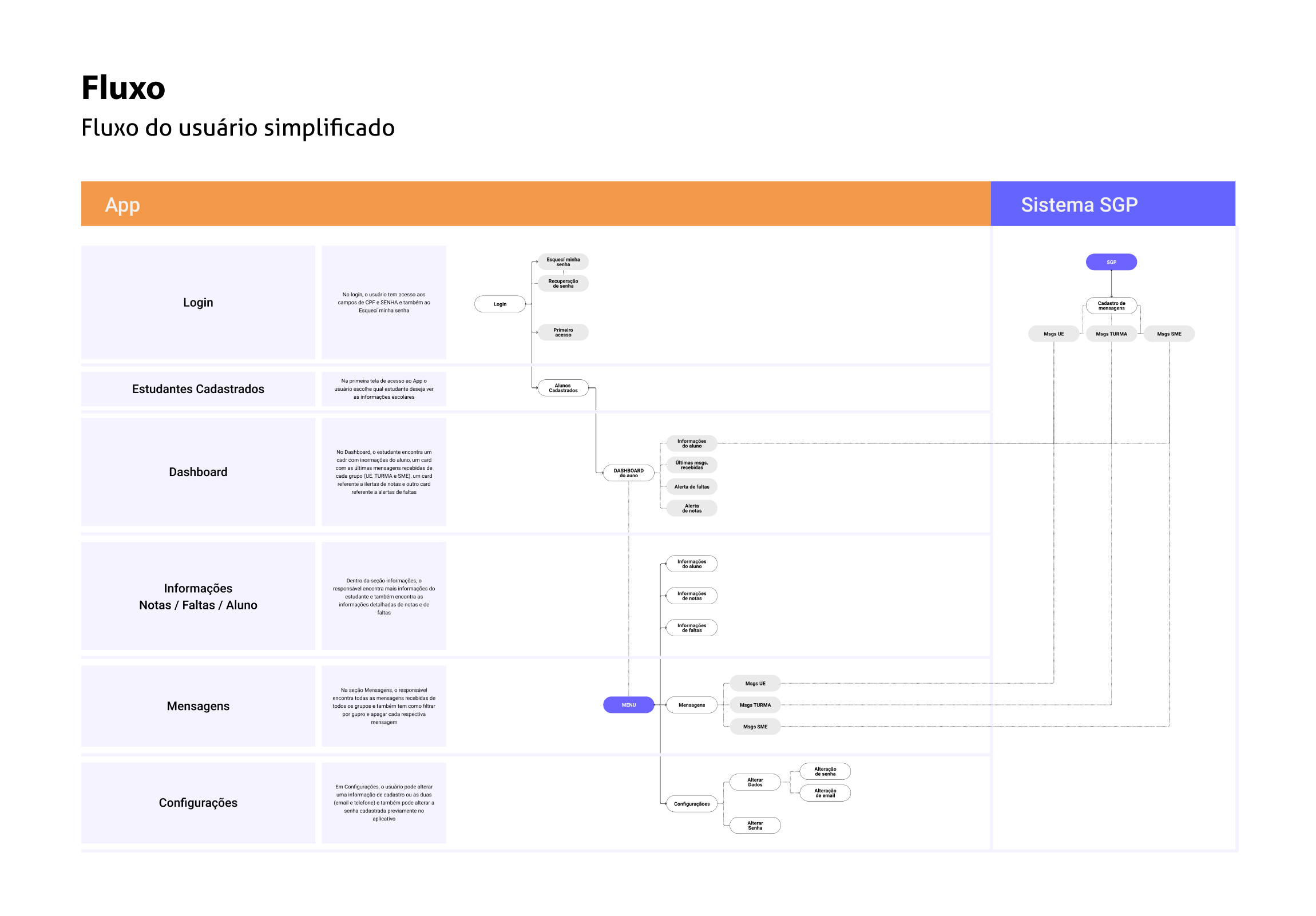Select the 'Esqueci minha senha' node

[x=563, y=262]
